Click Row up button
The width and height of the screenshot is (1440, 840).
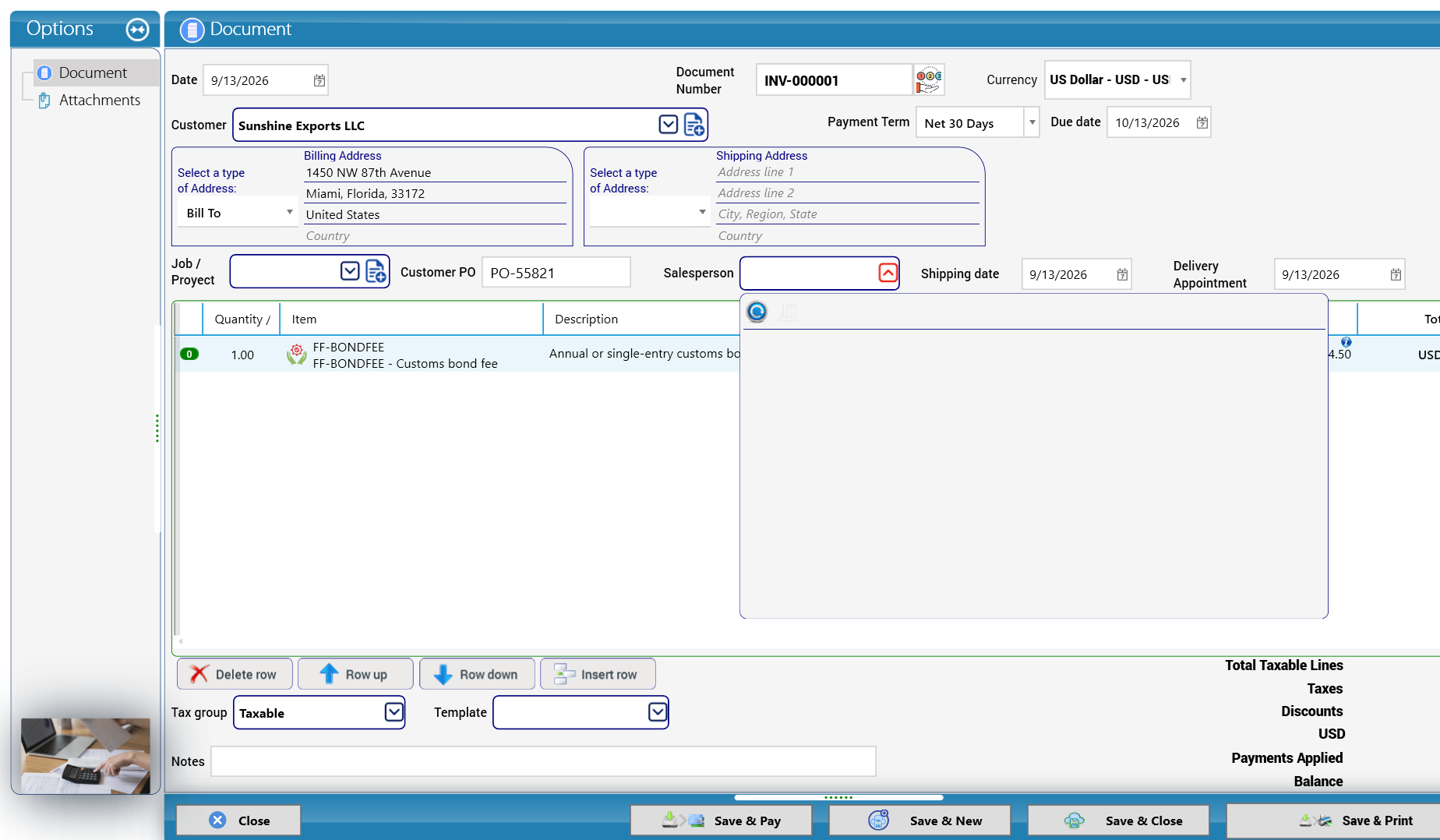coord(355,674)
